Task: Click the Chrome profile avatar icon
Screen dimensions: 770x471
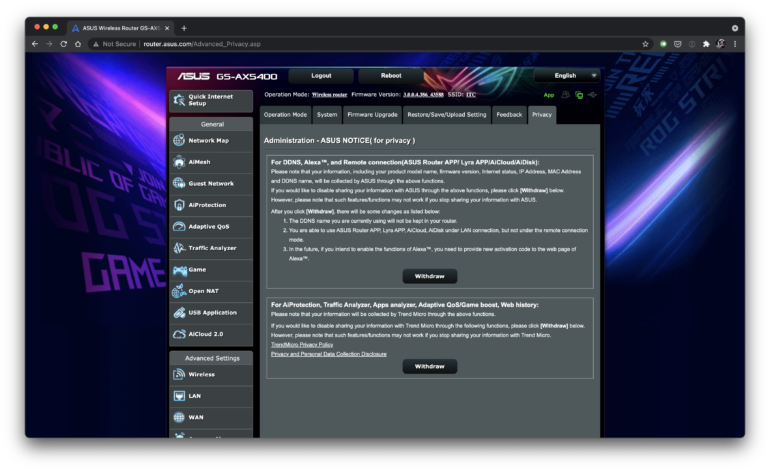Action: tap(720, 44)
